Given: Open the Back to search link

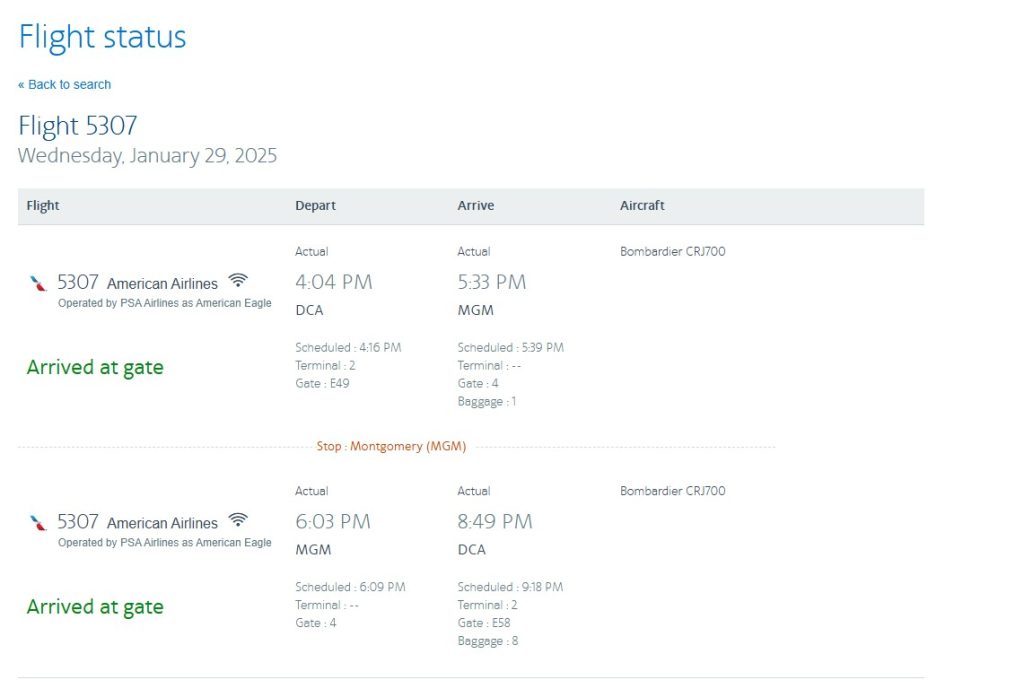Looking at the screenshot, I should click(64, 84).
